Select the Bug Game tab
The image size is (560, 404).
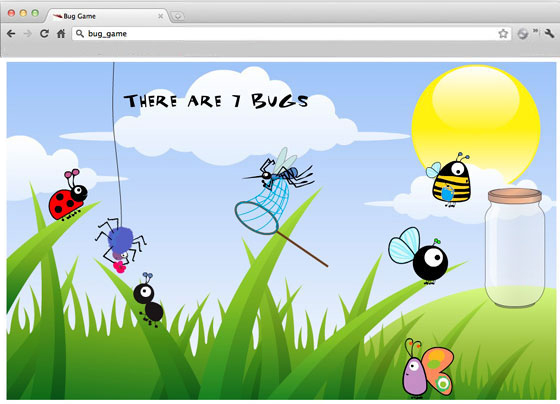(107, 16)
